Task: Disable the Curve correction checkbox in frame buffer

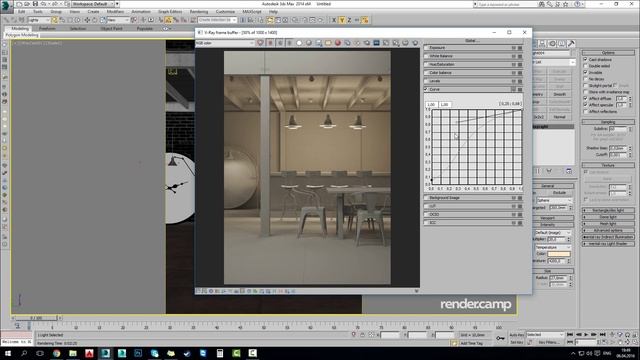Action: click(426, 89)
